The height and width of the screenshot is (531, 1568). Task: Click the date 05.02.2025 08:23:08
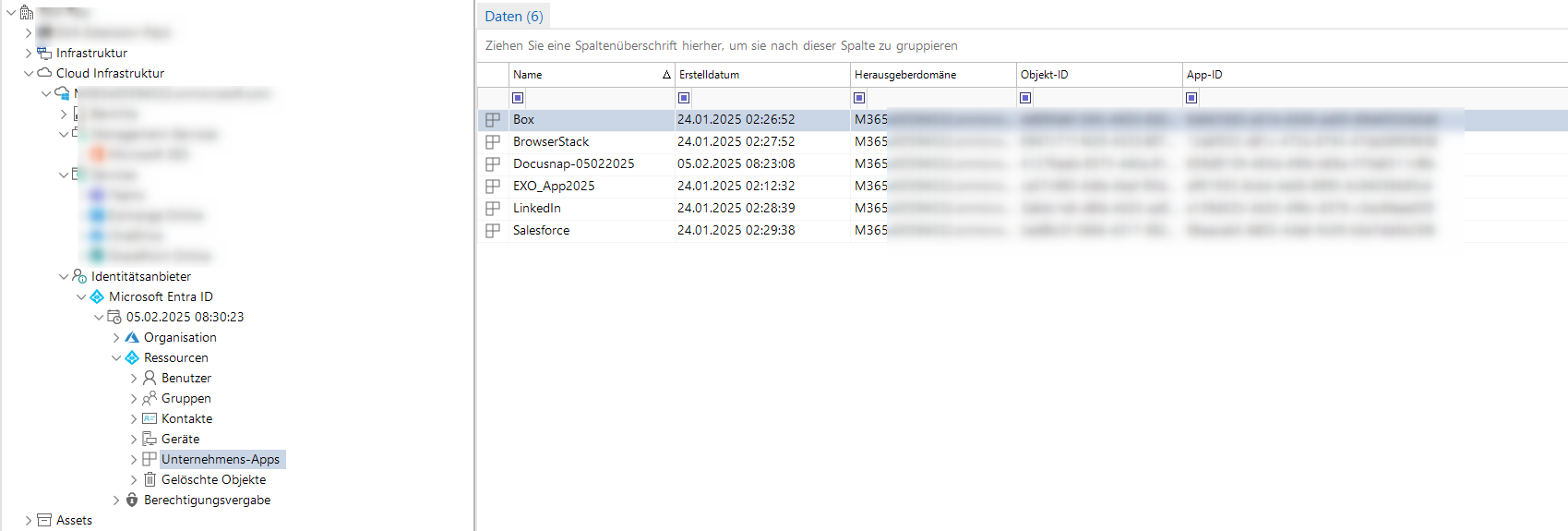[x=736, y=163]
